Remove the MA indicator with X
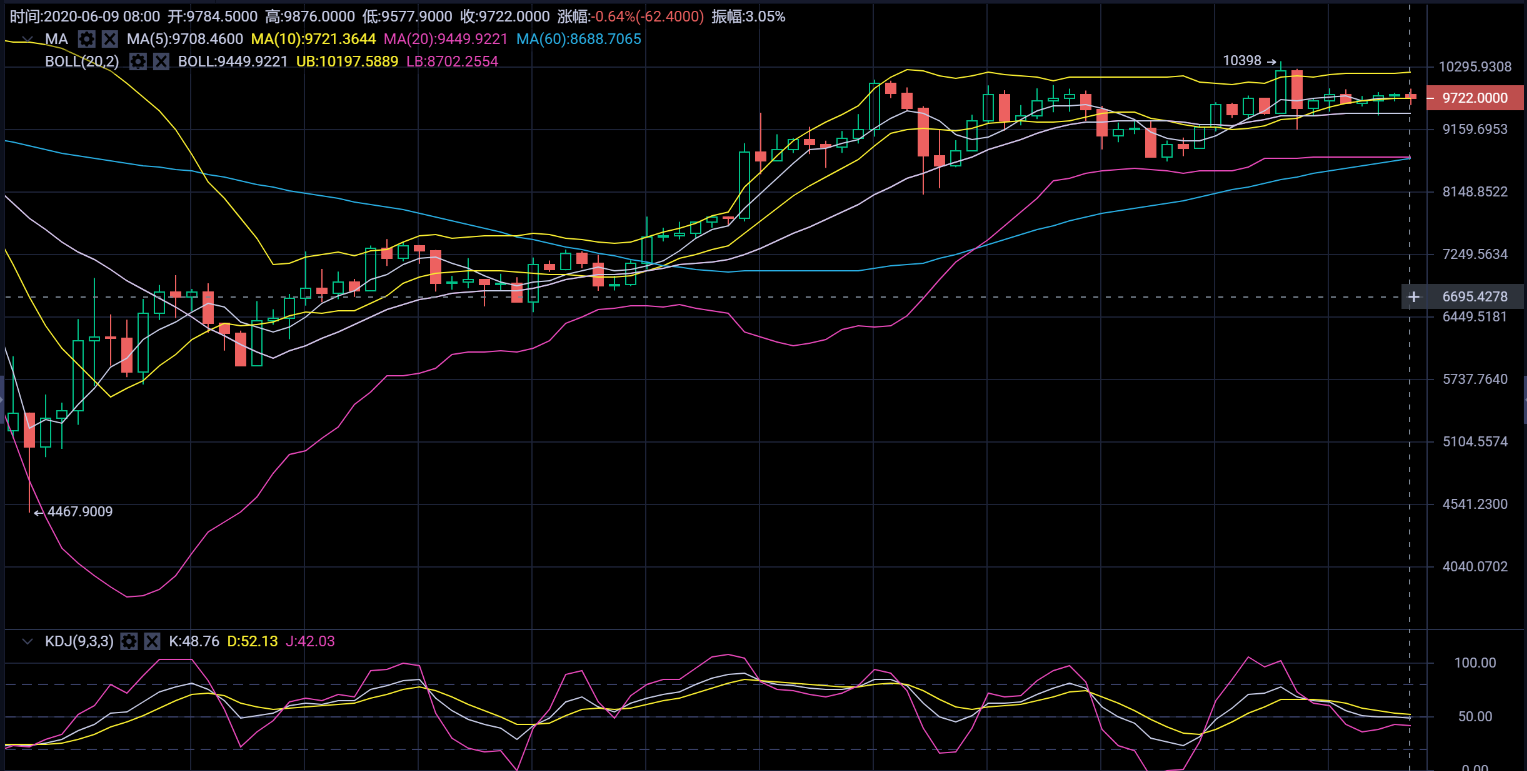The width and height of the screenshot is (1527, 771). [x=110, y=39]
